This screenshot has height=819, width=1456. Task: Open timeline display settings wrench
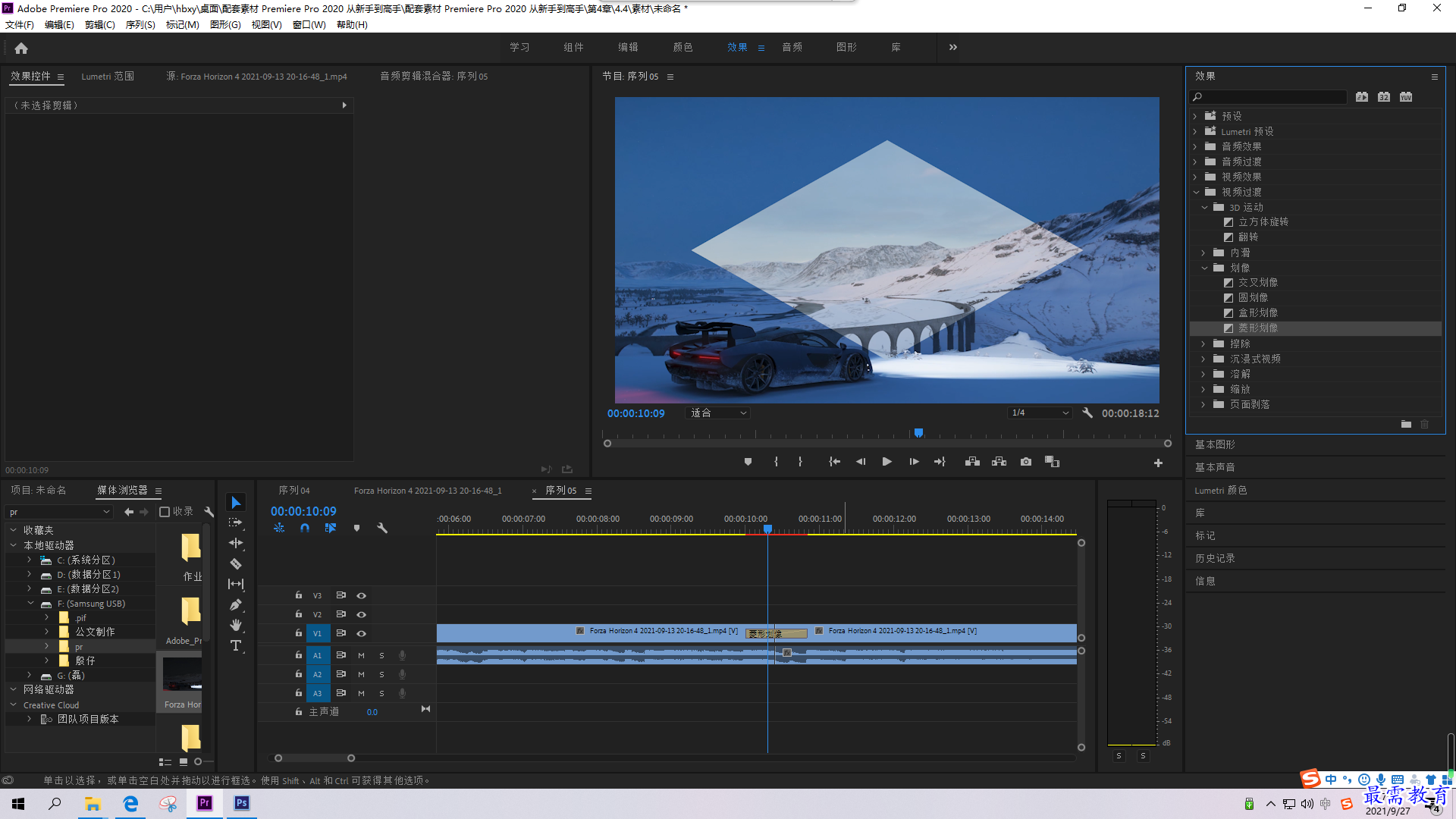[382, 529]
